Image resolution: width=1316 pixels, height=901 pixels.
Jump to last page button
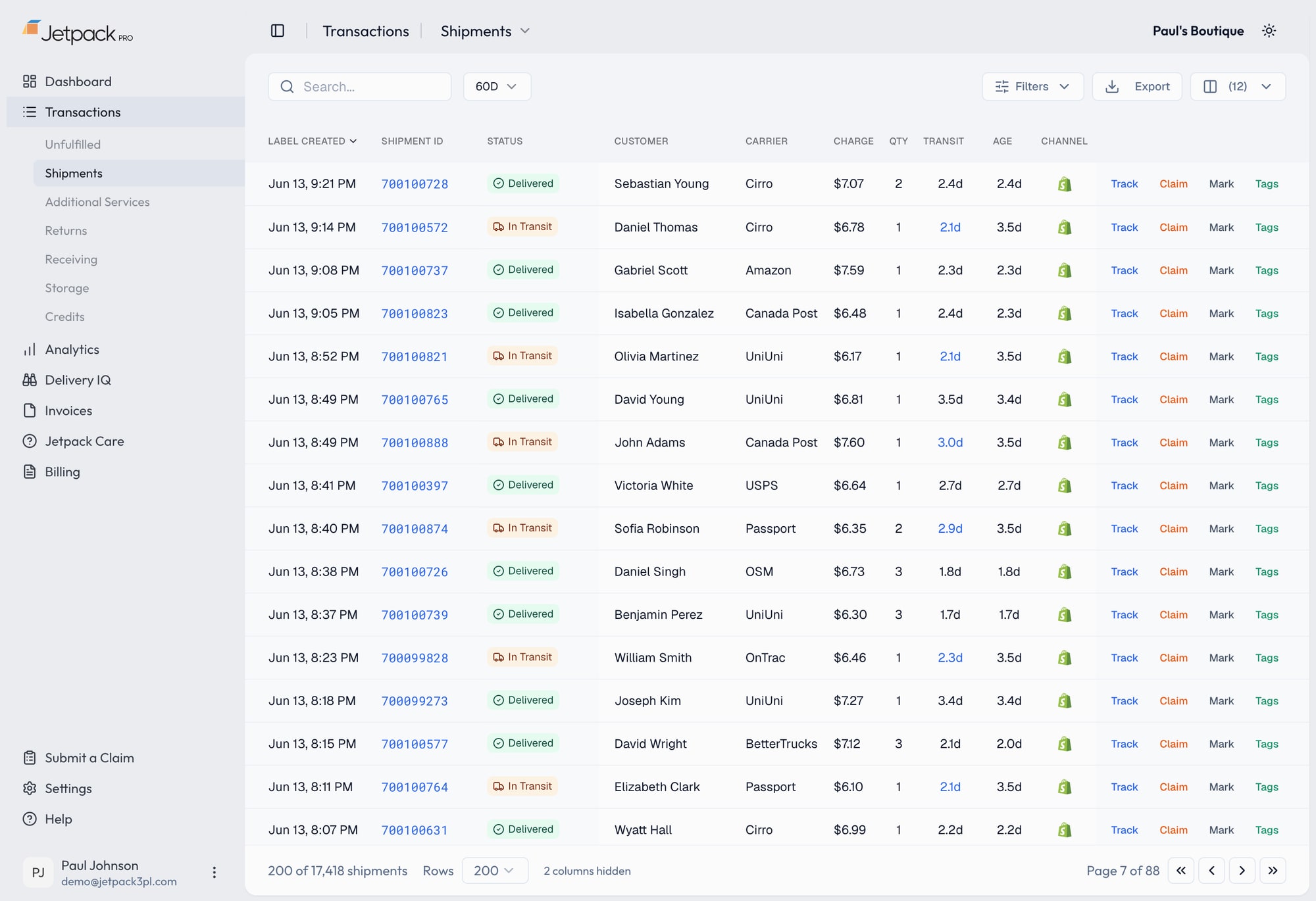point(1273,871)
